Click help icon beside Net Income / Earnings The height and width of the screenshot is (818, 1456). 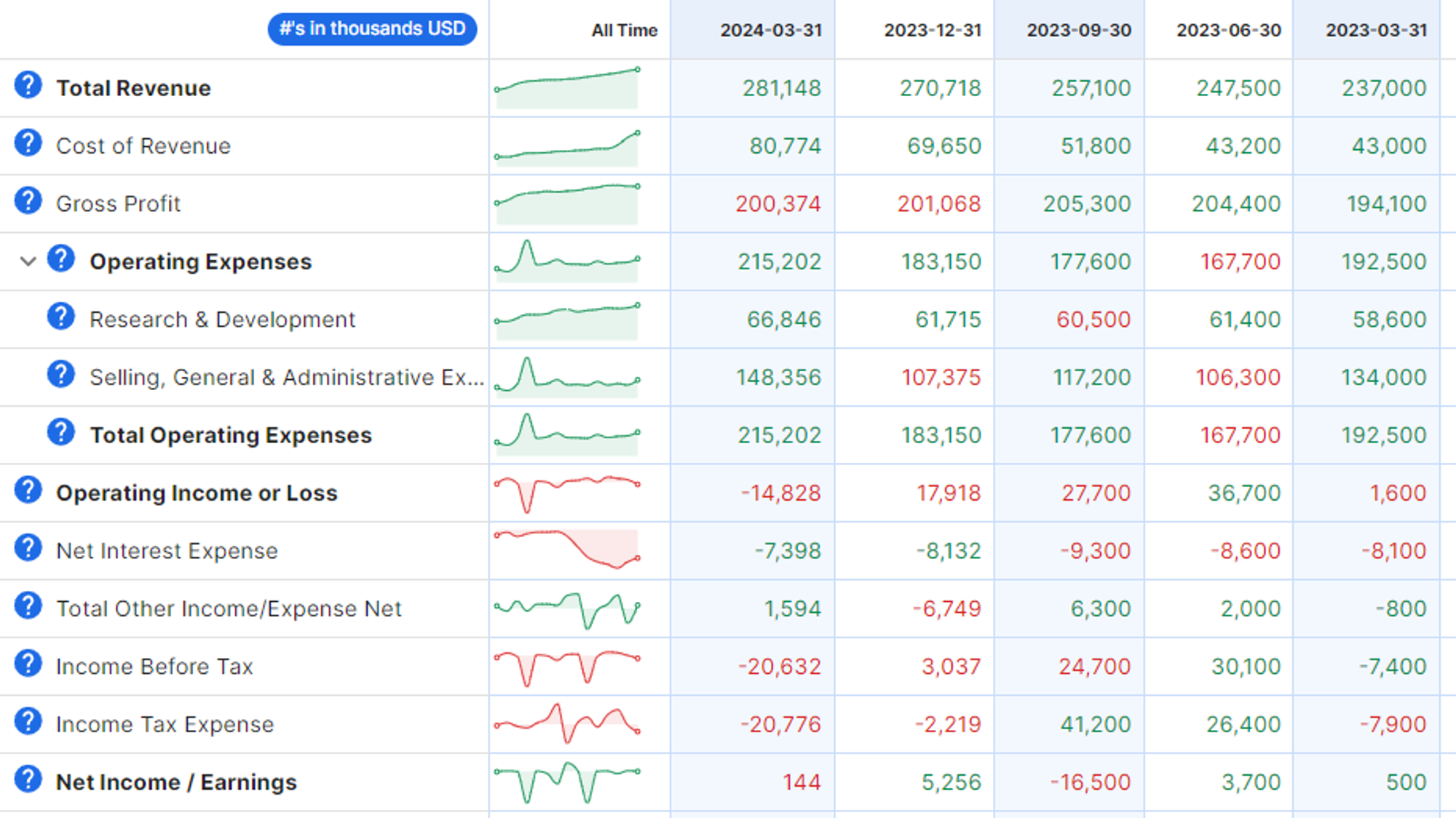28,780
